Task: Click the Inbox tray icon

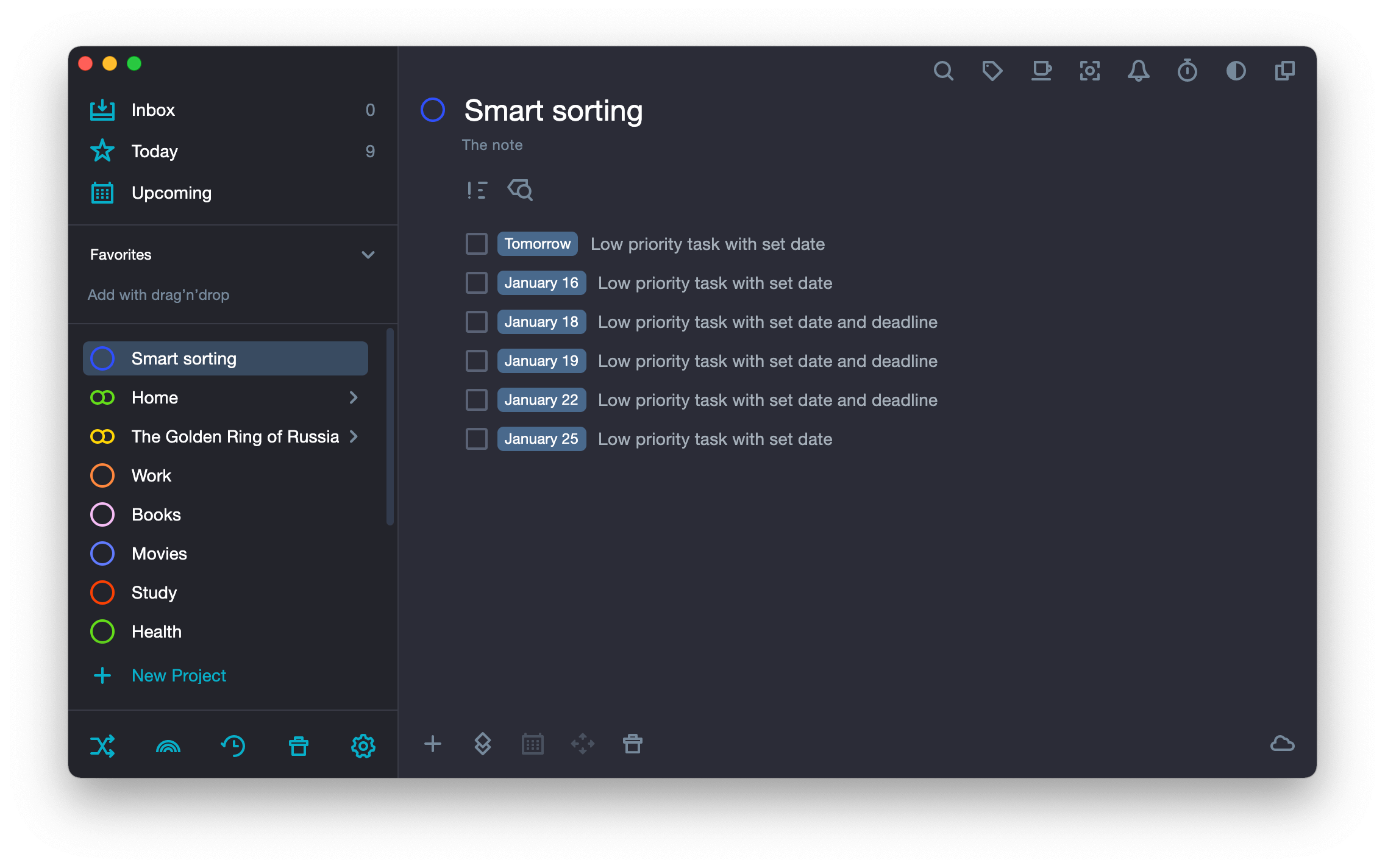Action: pos(102,110)
